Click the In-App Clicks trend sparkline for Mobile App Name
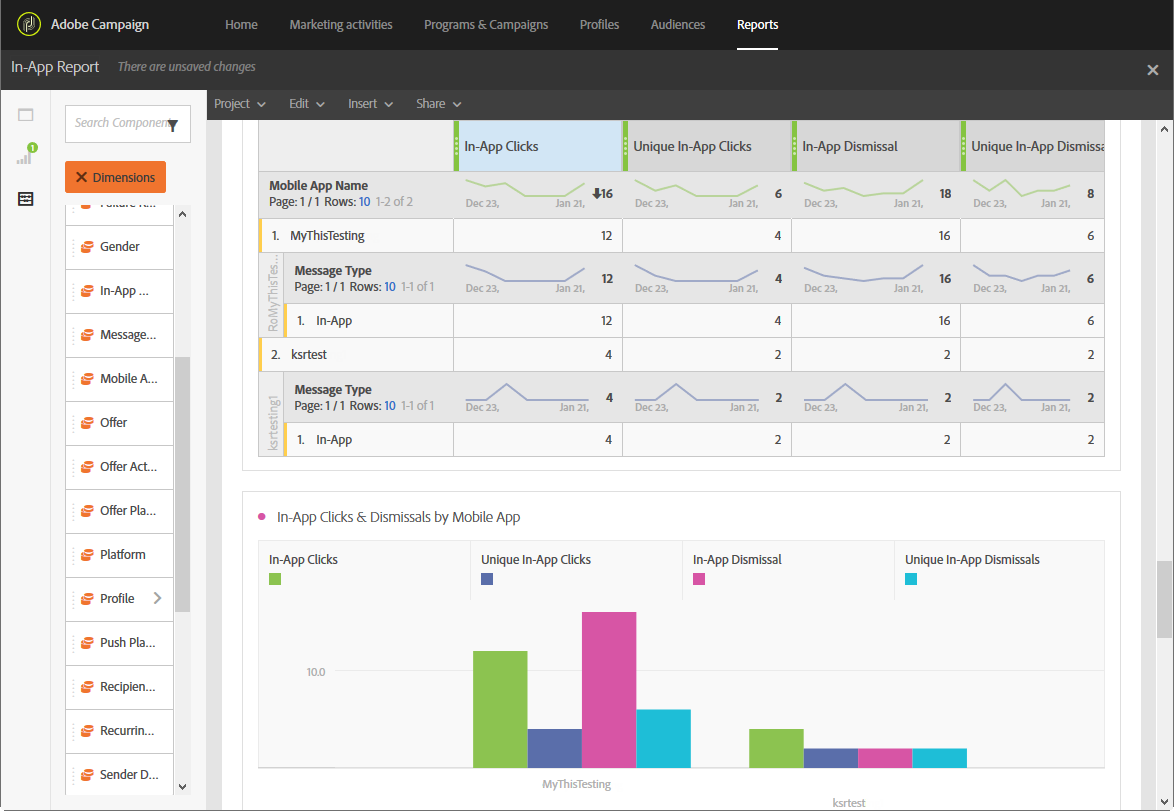 (x=525, y=188)
